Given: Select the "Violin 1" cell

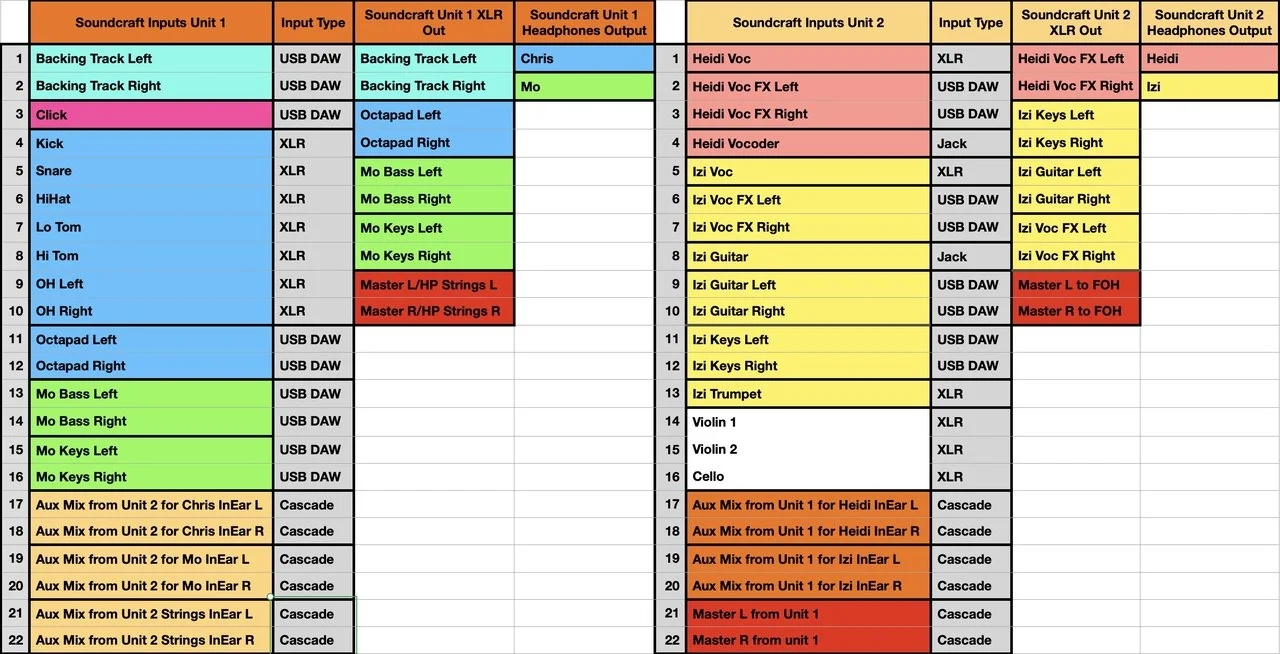Looking at the screenshot, I should coord(808,422).
